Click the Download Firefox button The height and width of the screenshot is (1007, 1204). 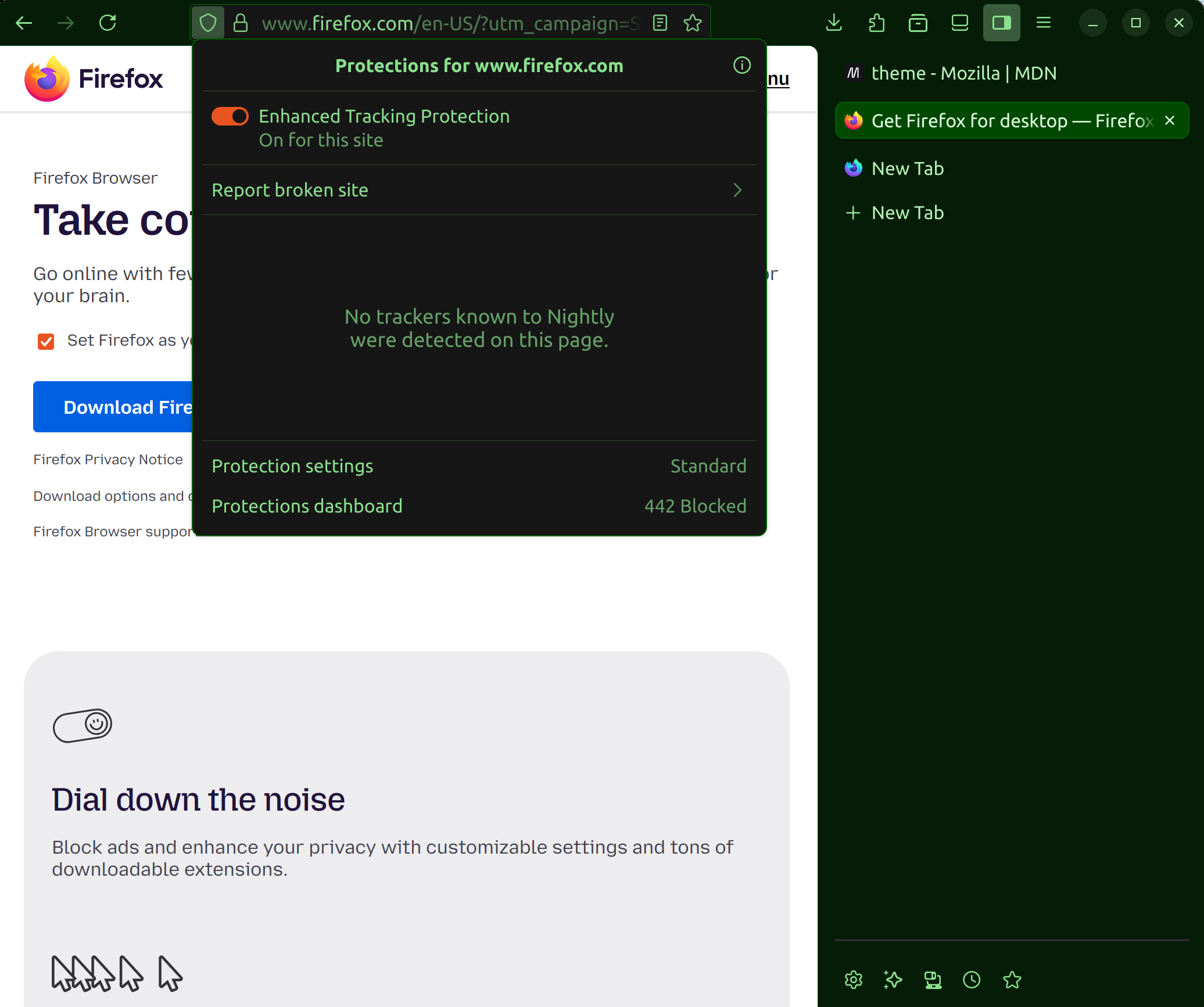coord(113,407)
